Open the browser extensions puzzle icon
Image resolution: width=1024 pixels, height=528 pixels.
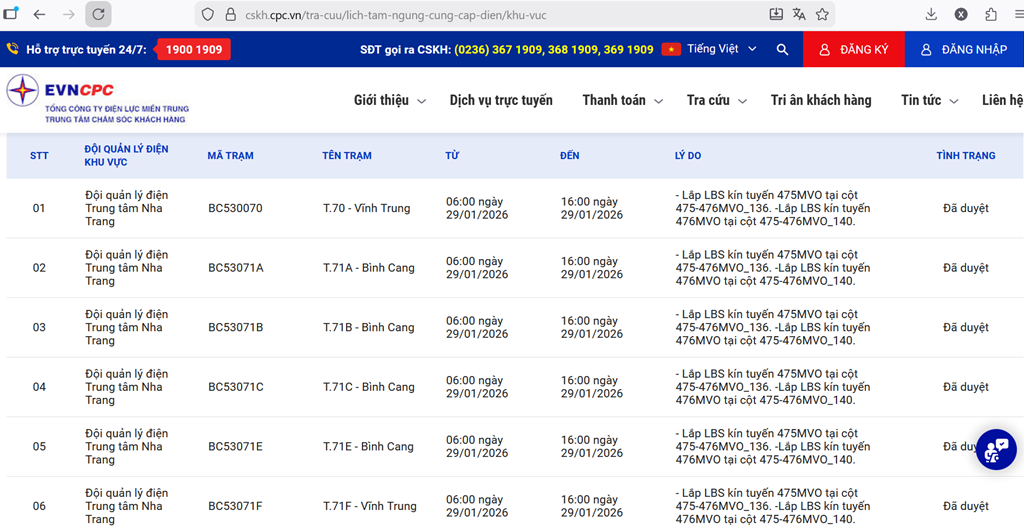pyautogui.click(x=991, y=15)
